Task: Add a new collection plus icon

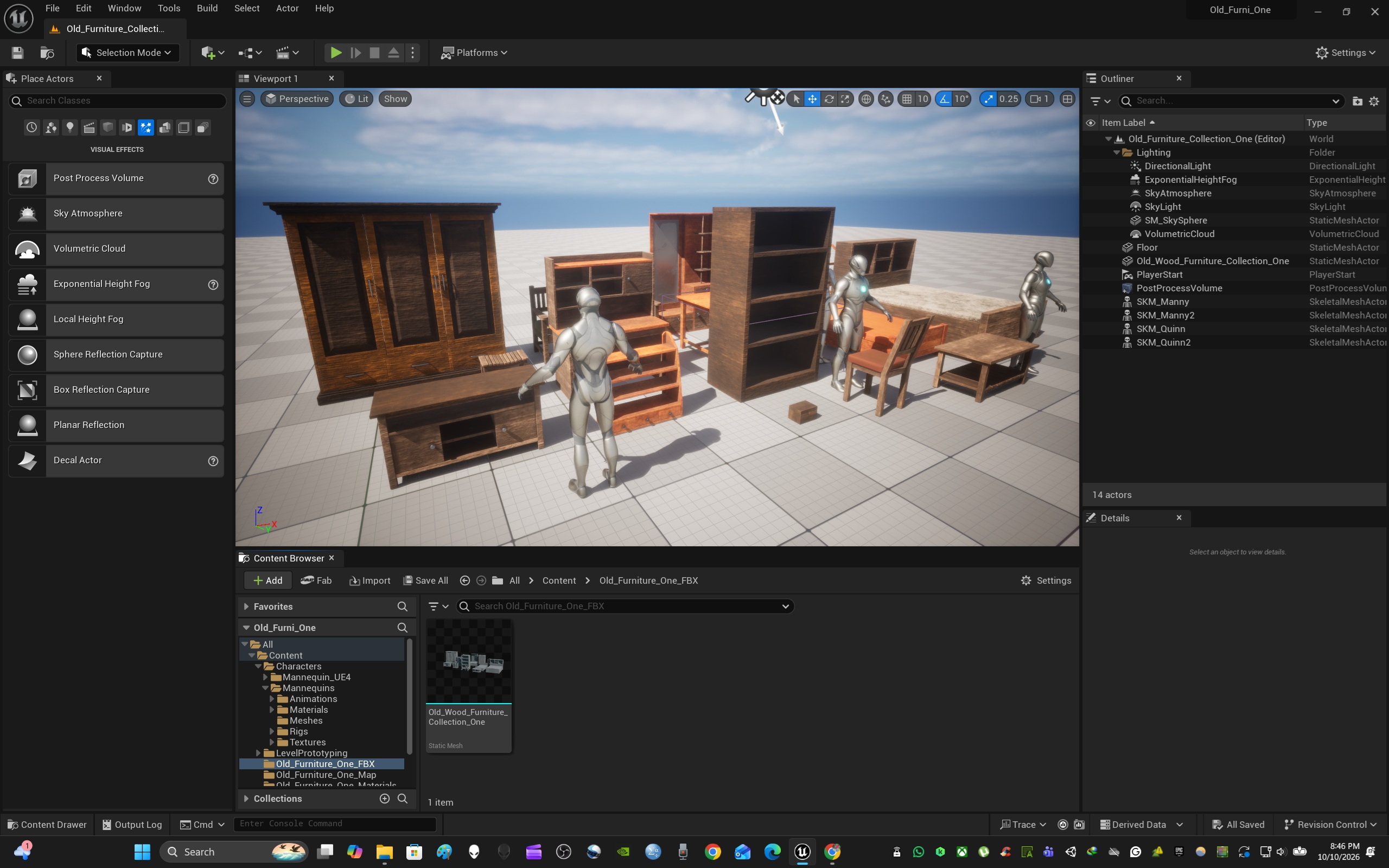Action: [385, 799]
